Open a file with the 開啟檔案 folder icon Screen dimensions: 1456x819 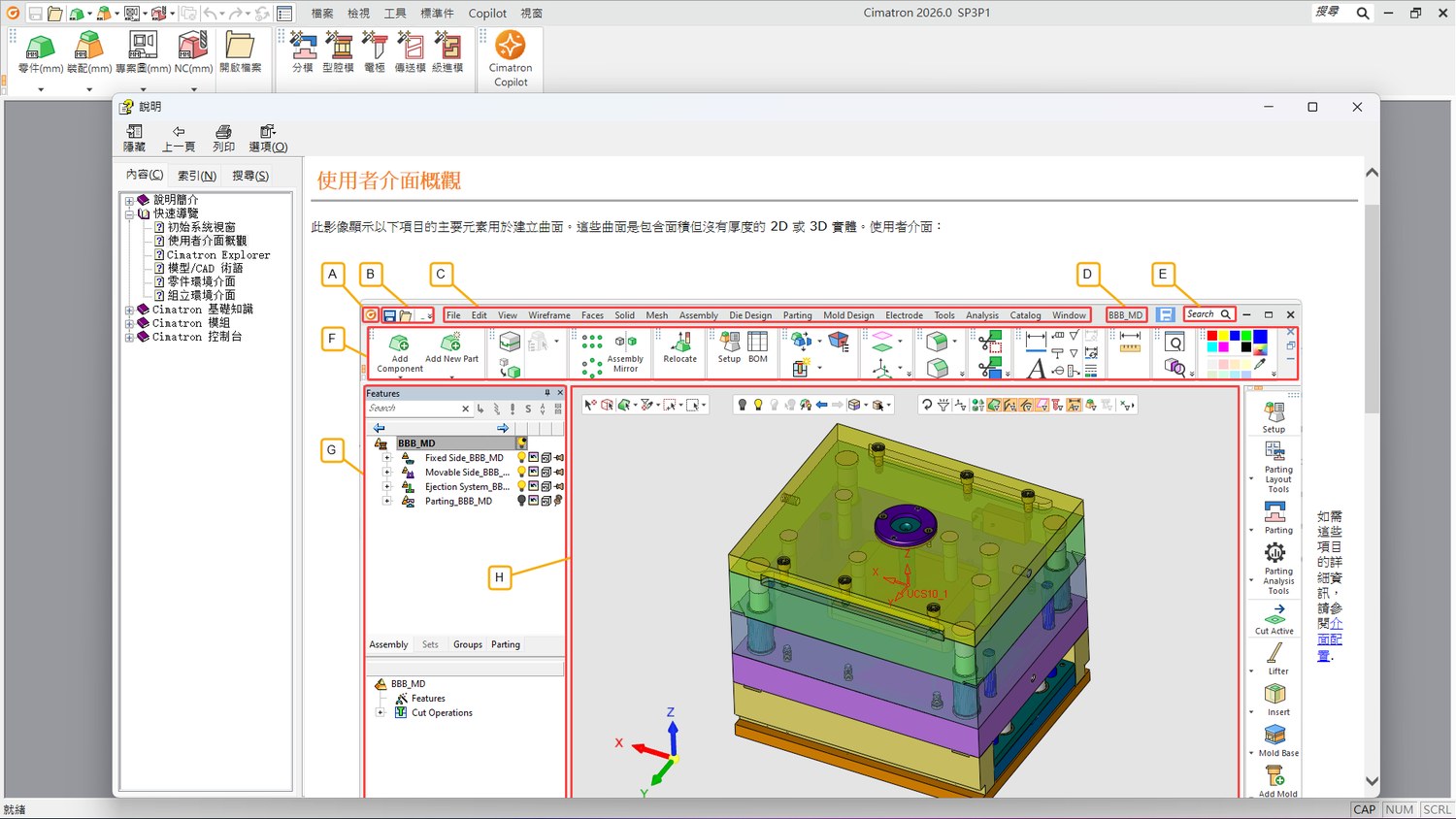240,46
